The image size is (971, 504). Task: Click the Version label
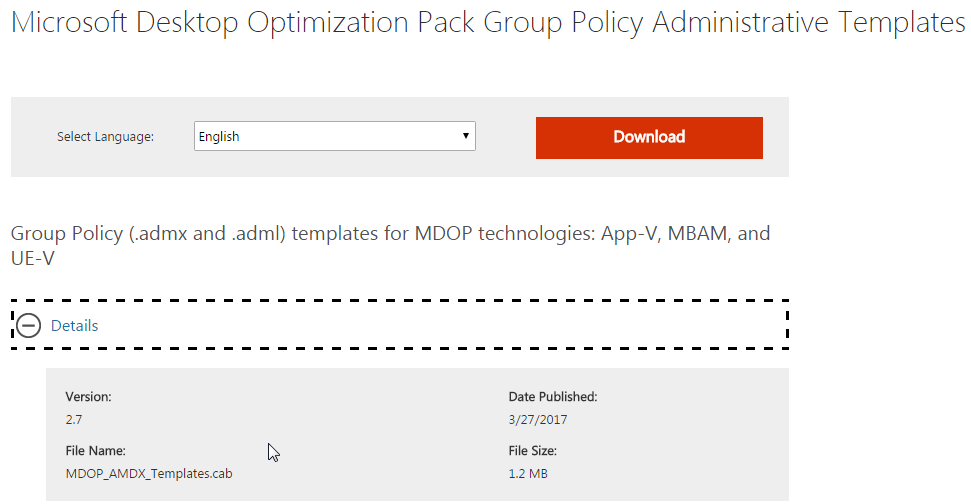89,397
